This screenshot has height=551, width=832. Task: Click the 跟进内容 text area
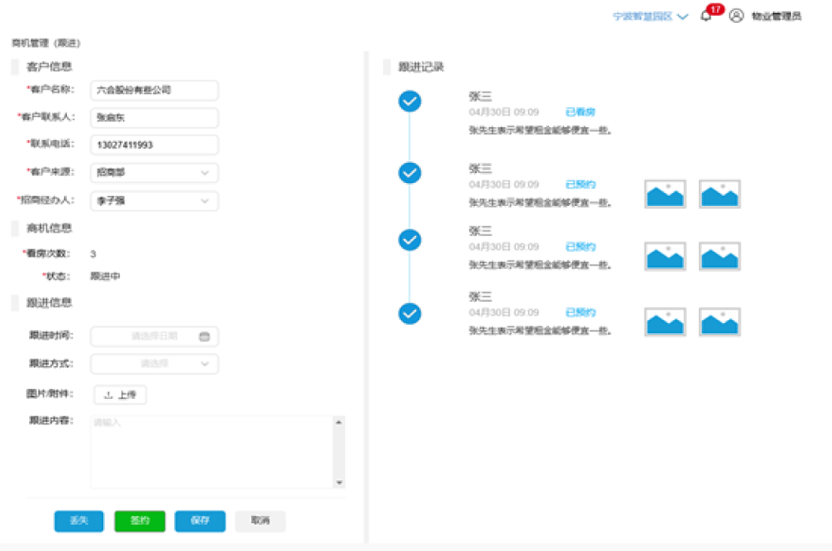tap(212, 452)
